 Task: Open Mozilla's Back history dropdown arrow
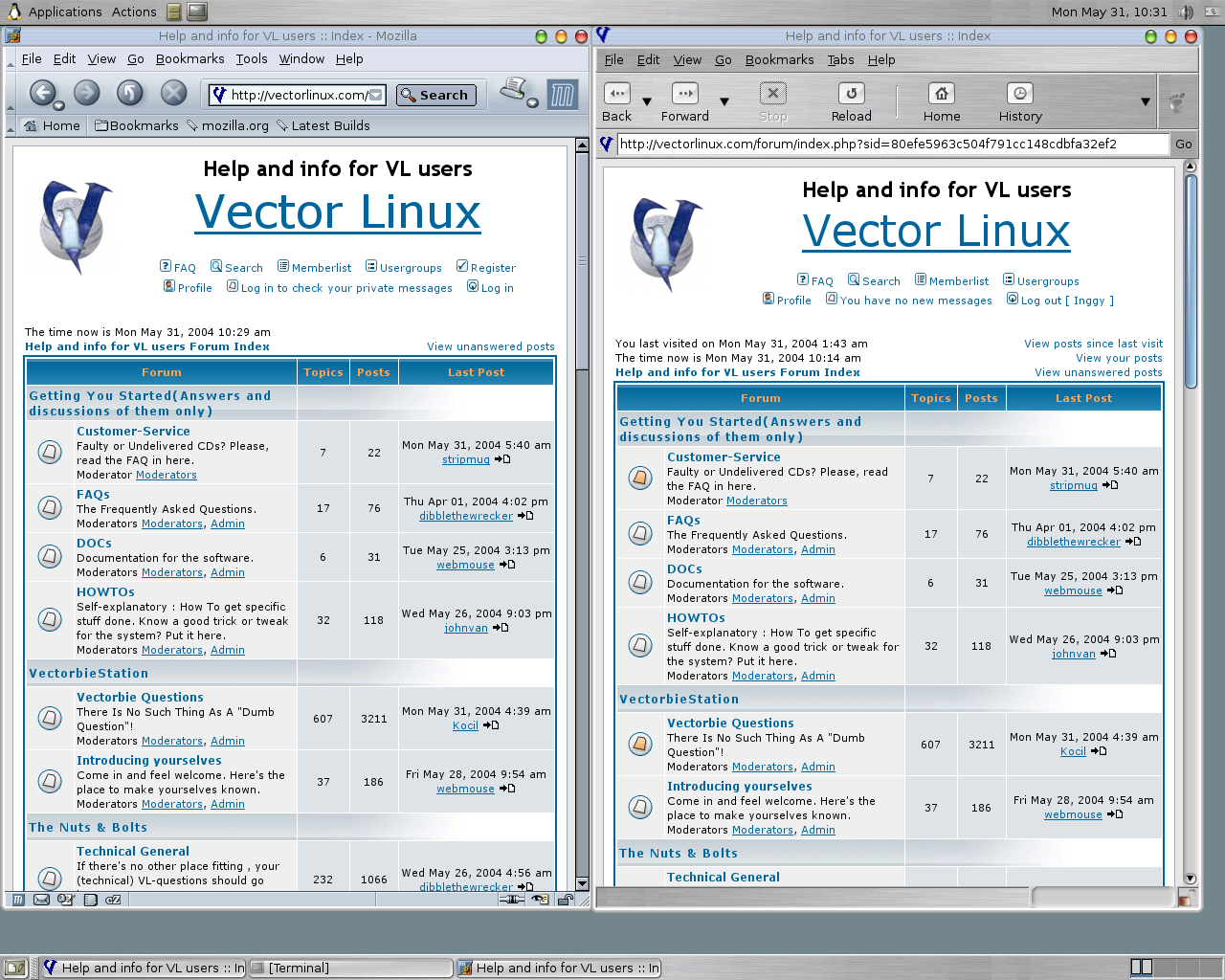coord(59,105)
